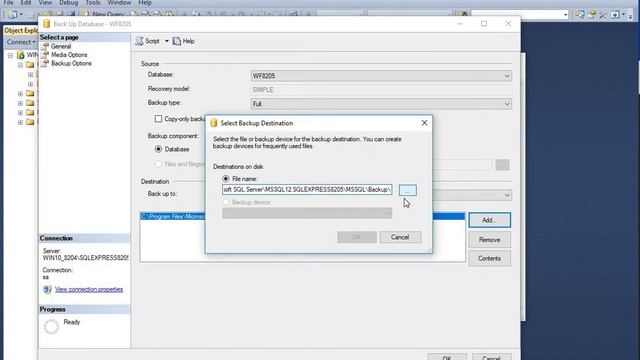Open the Connect dropdown in Object Explorer

click(x=21, y=42)
